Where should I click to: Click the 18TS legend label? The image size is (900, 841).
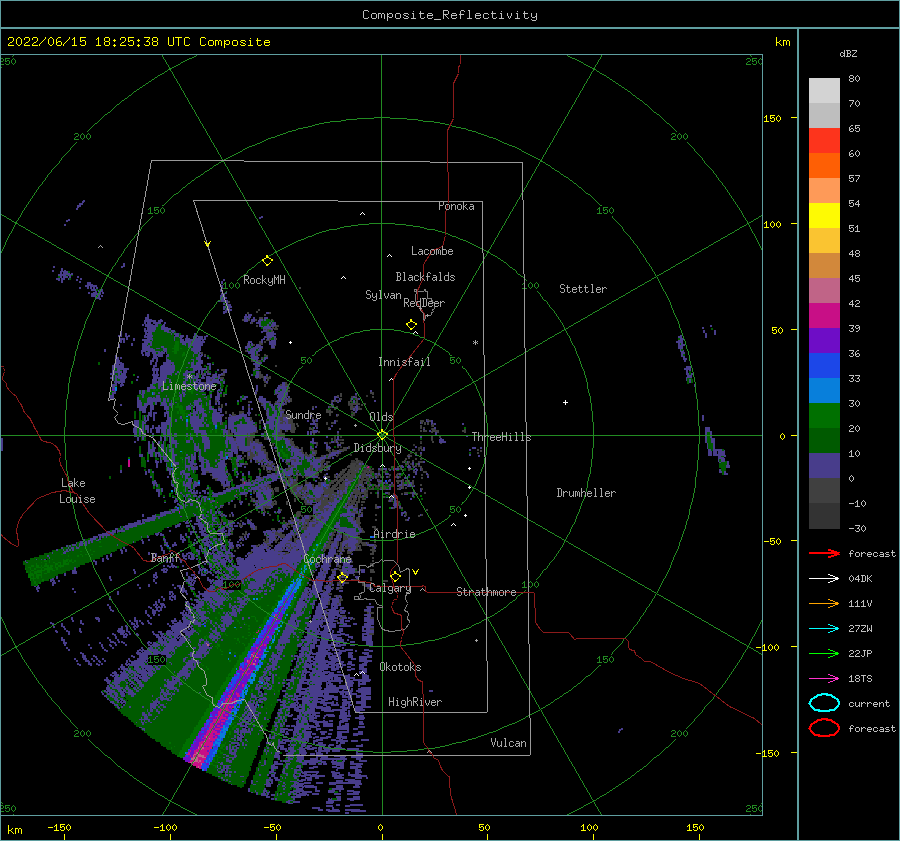pos(860,679)
